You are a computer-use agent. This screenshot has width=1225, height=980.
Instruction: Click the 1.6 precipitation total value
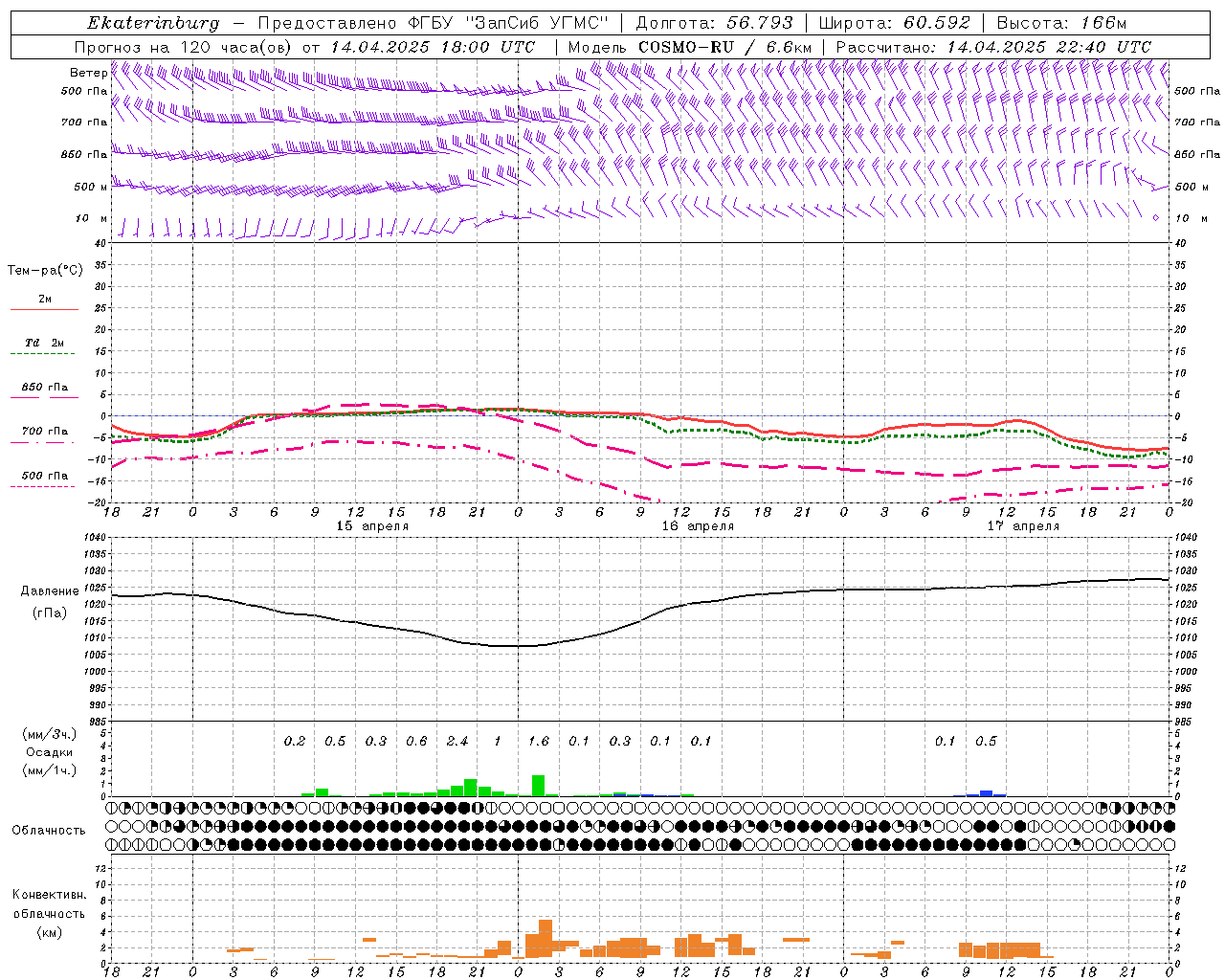click(x=539, y=742)
